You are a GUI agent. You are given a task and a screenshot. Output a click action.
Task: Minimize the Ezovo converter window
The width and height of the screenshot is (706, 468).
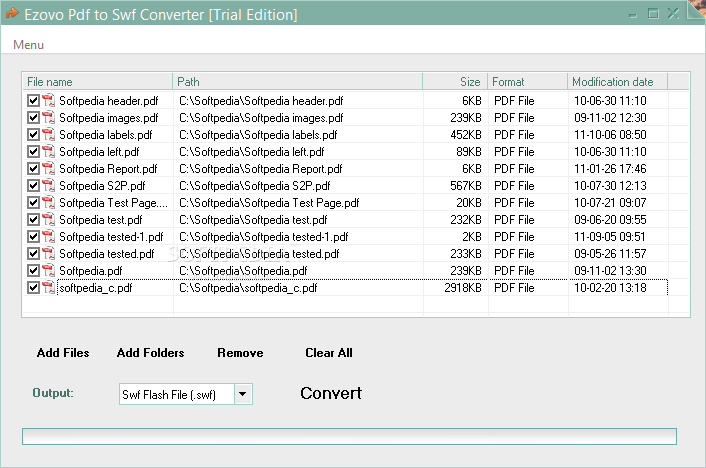click(x=633, y=14)
